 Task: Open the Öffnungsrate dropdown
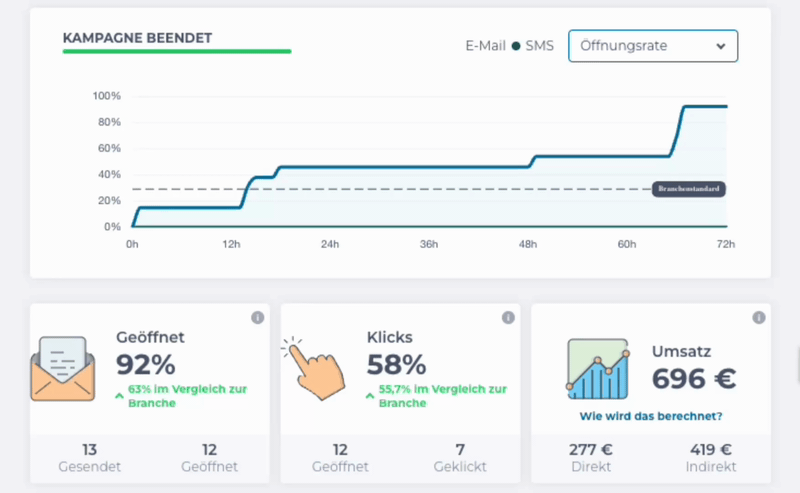pyautogui.click(x=653, y=46)
